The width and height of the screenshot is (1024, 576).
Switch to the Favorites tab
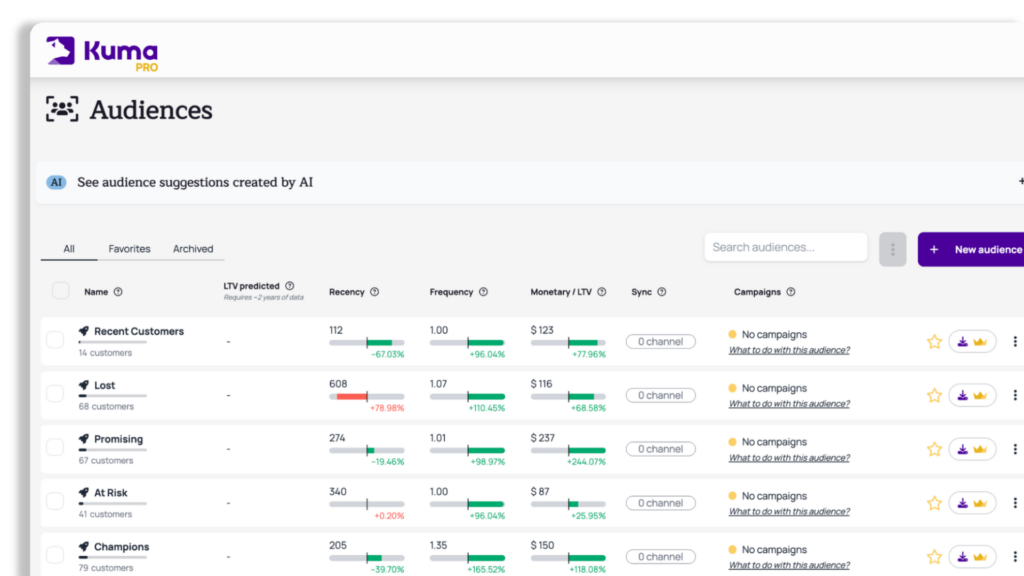(x=129, y=249)
